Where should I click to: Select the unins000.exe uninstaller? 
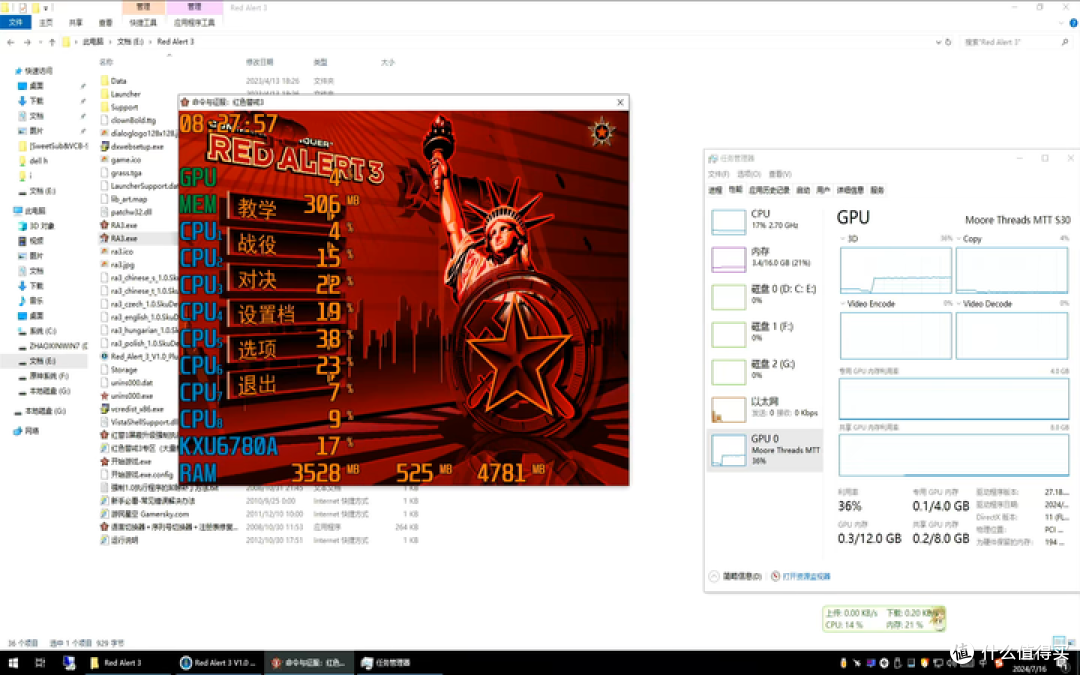pos(126,396)
